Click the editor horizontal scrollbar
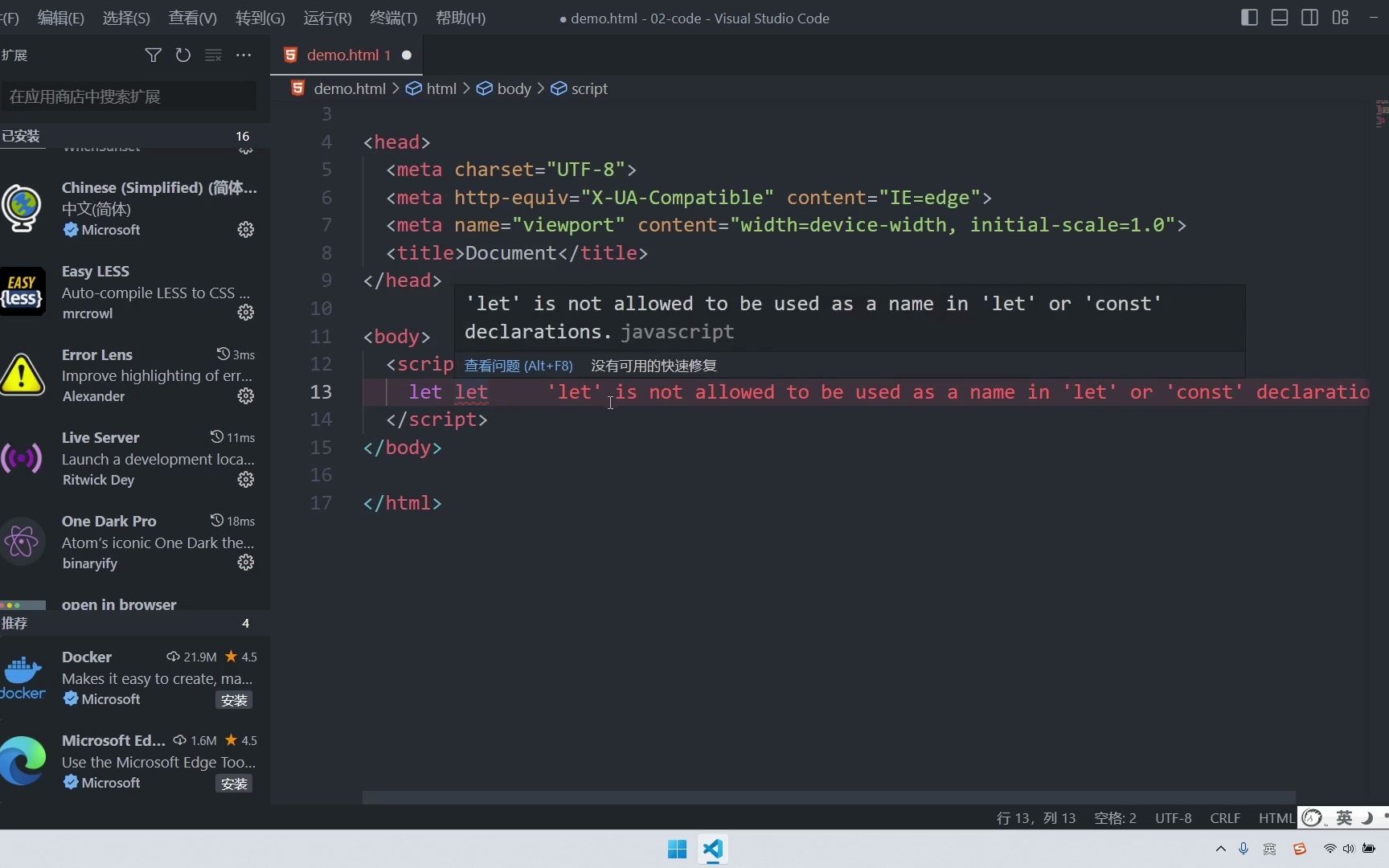1389x868 pixels. pyautogui.click(x=829, y=797)
